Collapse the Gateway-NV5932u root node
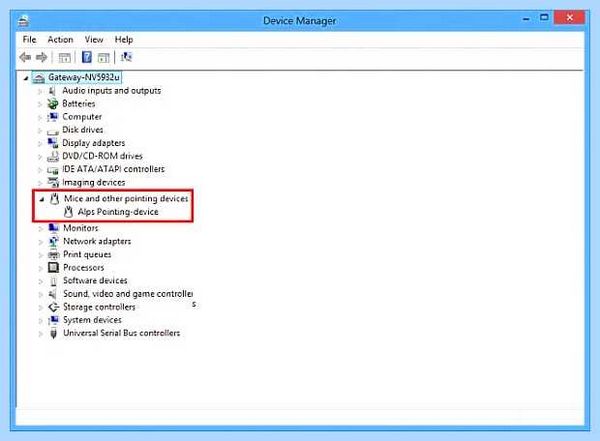 tap(26, 78)
